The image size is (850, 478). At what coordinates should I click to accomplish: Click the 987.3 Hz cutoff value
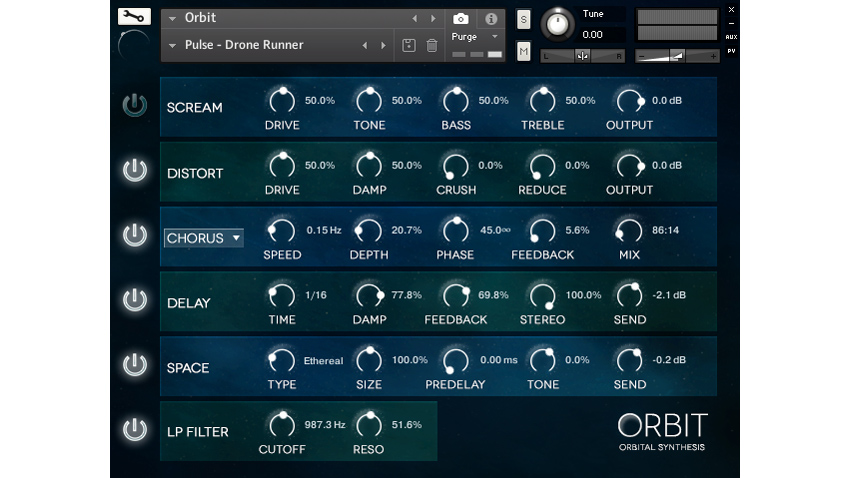click(x=325, y=425)
